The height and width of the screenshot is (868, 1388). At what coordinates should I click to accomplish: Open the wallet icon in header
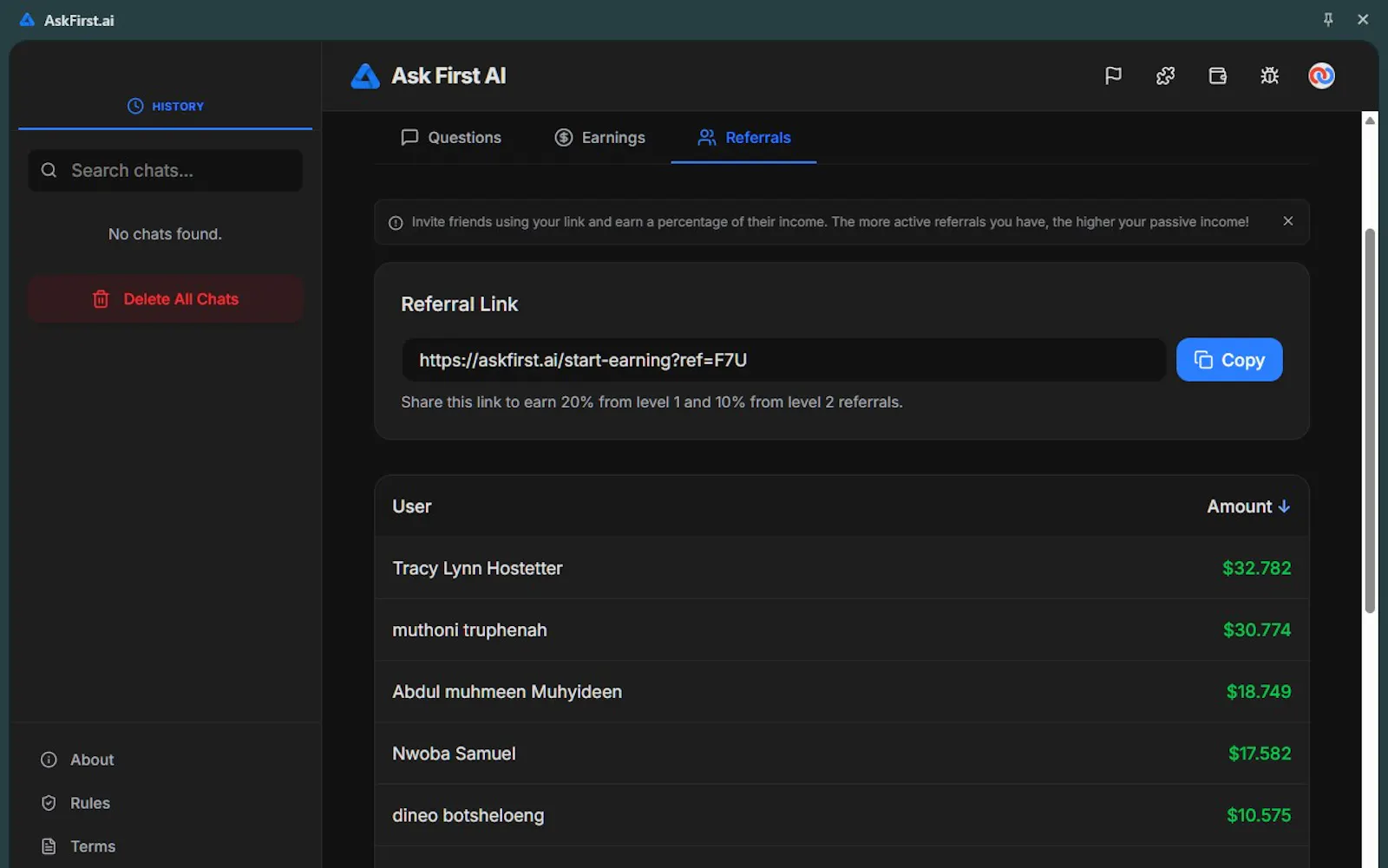[1217, 76]
